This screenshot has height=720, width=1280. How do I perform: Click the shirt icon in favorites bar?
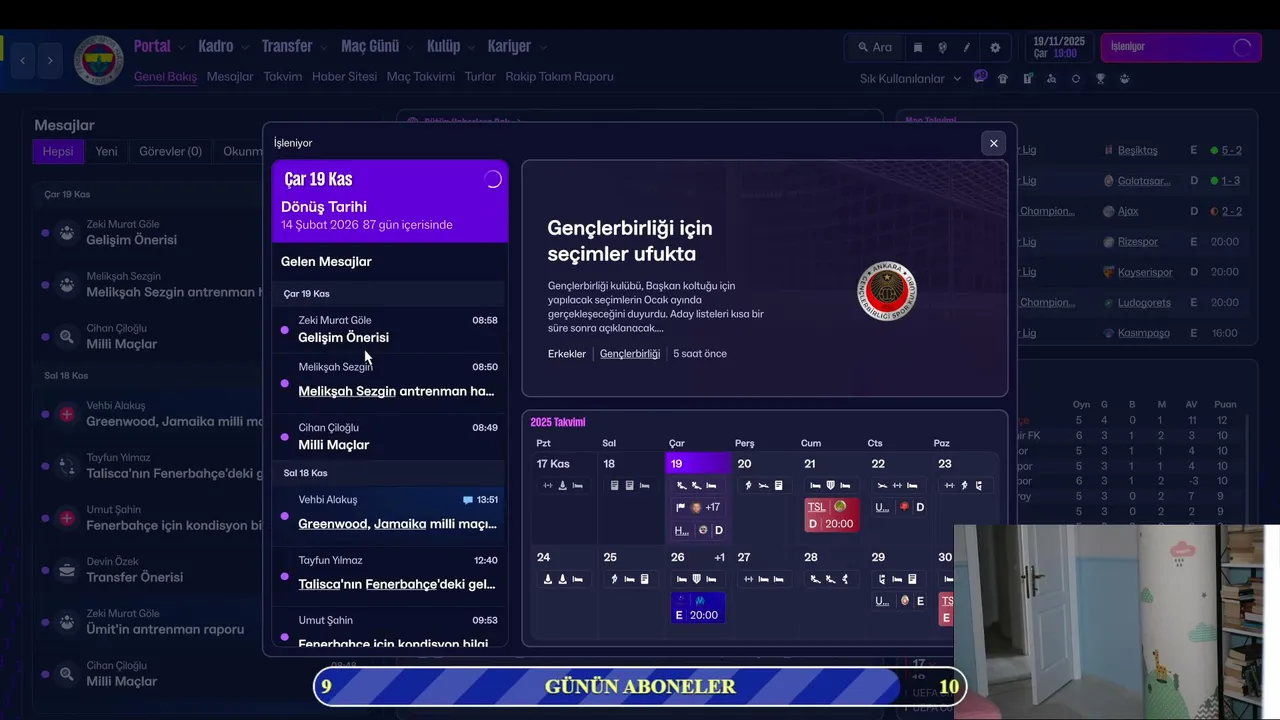(1003, 78)
